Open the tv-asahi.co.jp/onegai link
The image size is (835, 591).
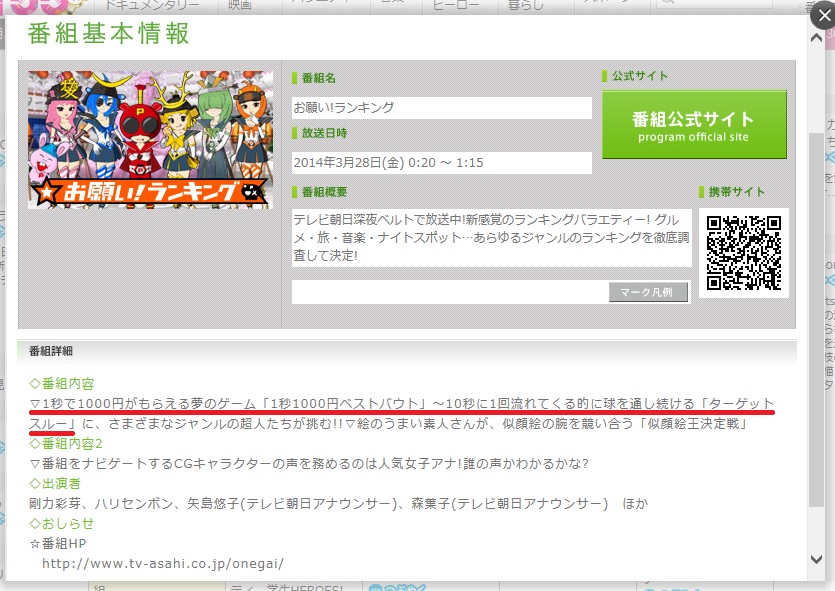click(x=163, y=563)
